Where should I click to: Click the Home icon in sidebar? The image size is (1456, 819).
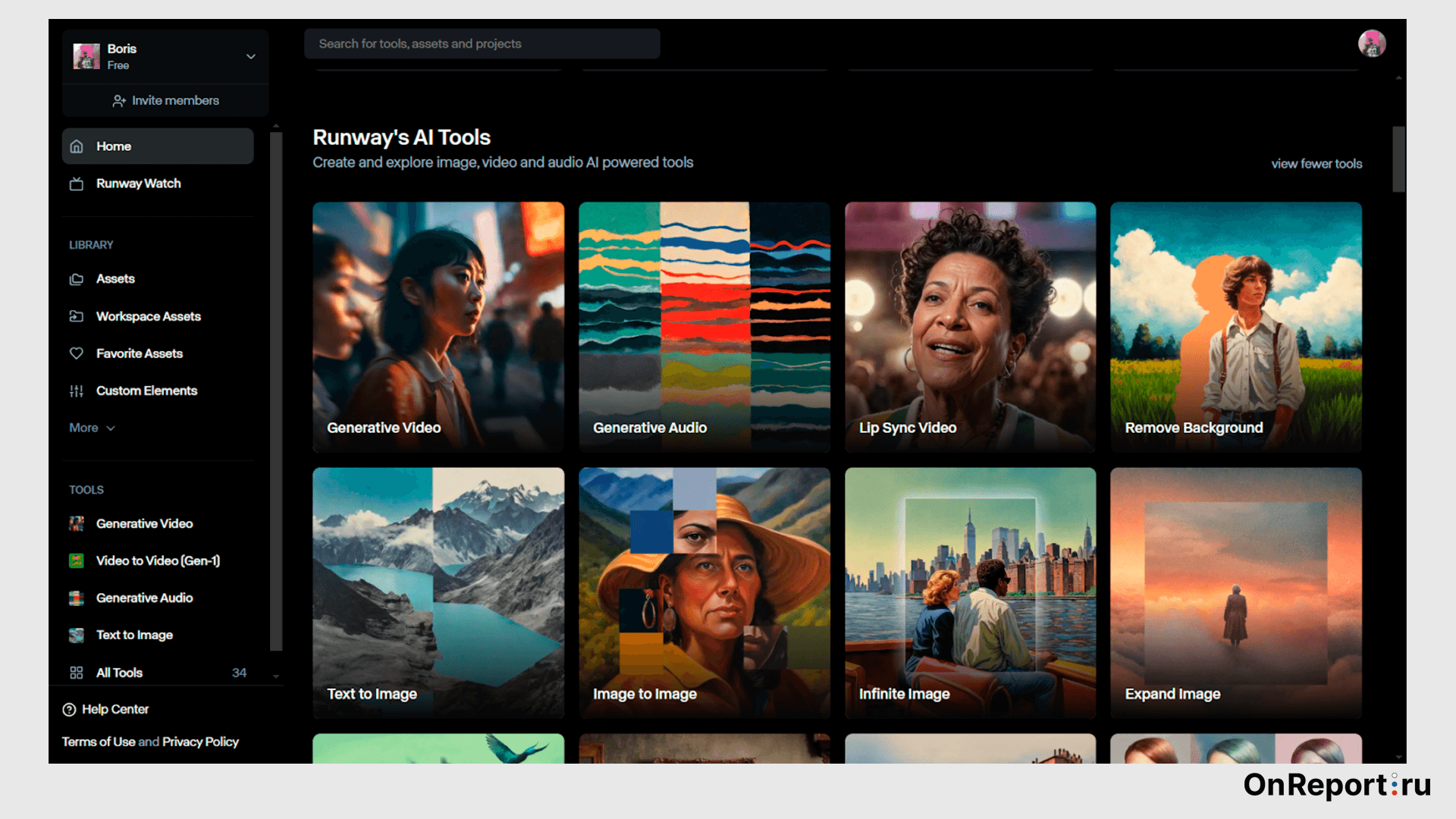[77, 146]
